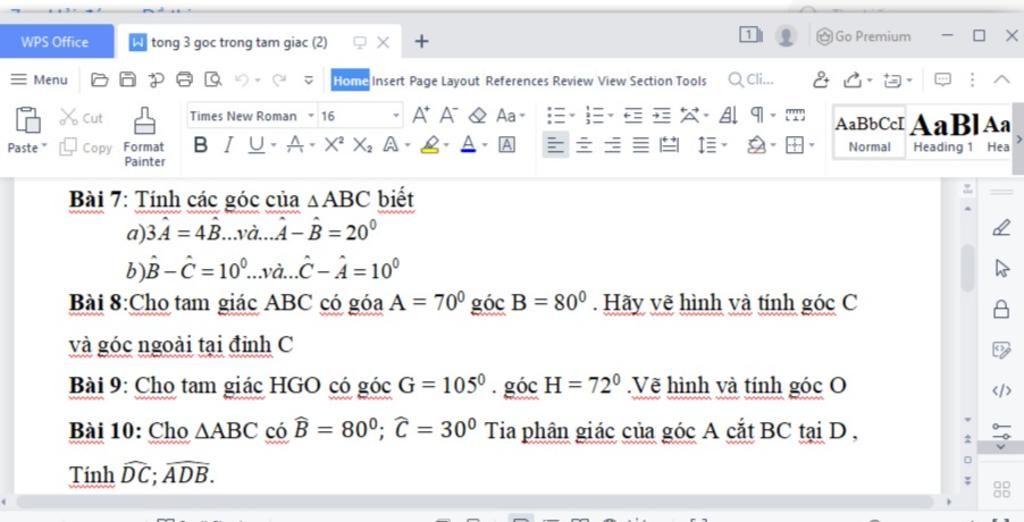Toggle bold formatting
The height and width of the screenshot is (522, 1024).
200,144
